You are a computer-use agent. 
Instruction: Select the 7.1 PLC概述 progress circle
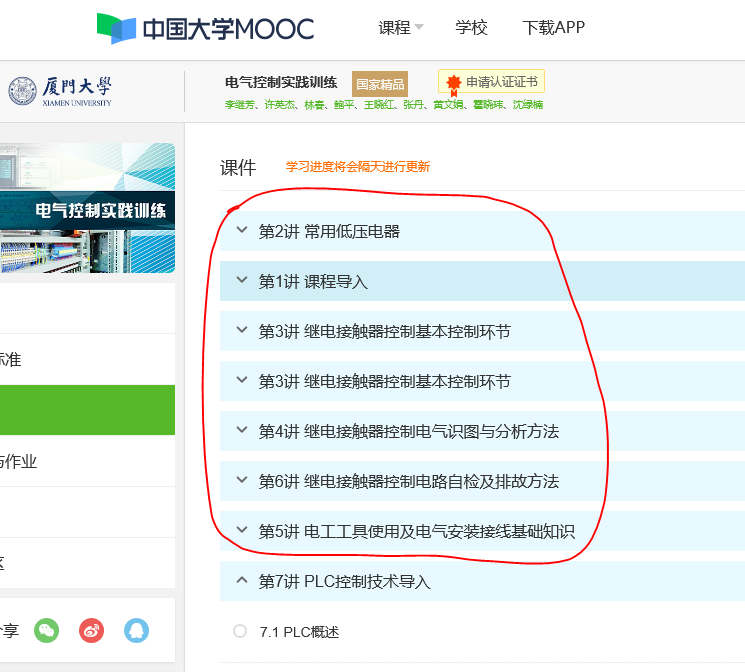240,631
